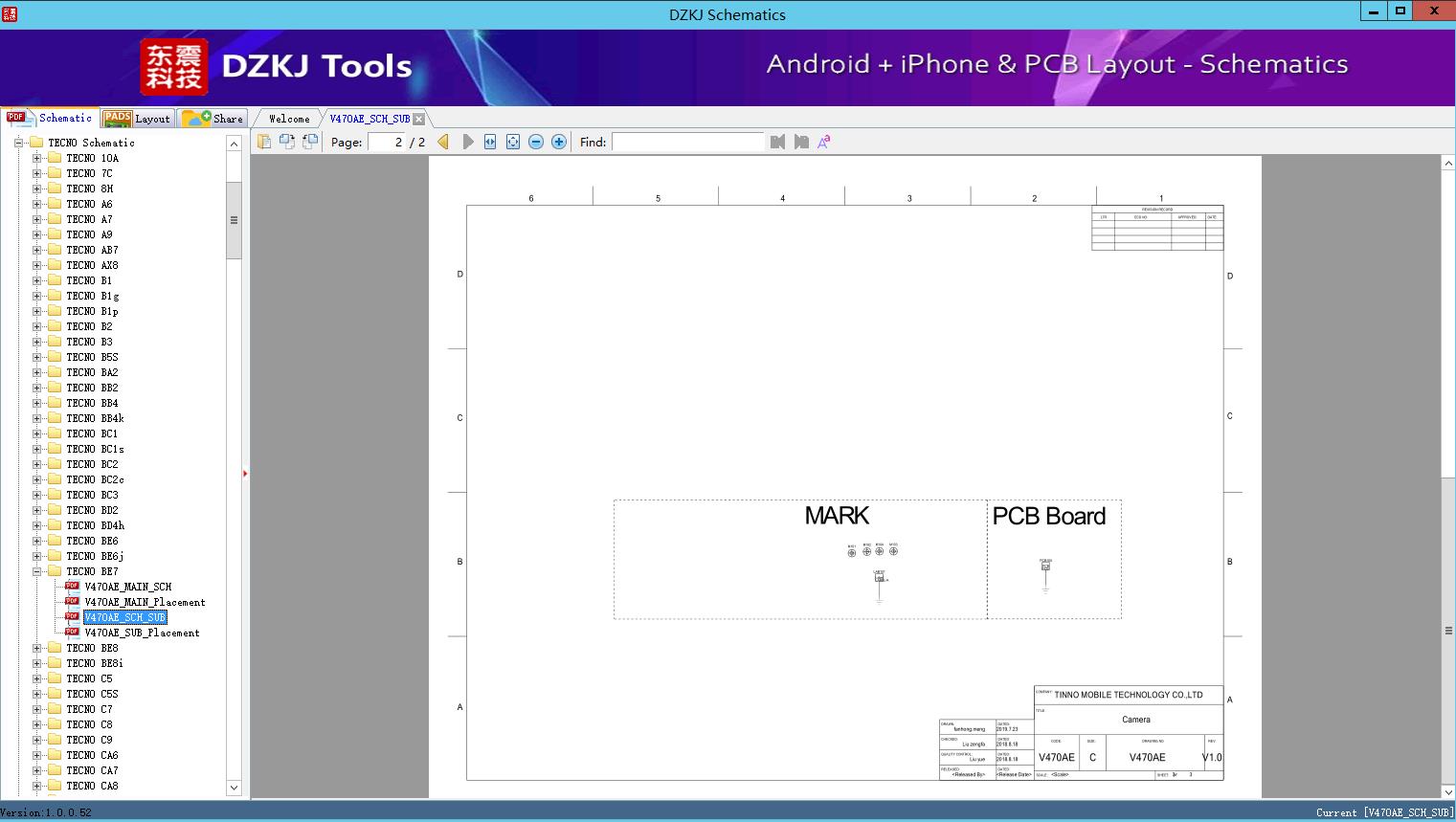
Task: Select the TECNO A9 folder
Action: pyautogui.click(x=89, y=234)
